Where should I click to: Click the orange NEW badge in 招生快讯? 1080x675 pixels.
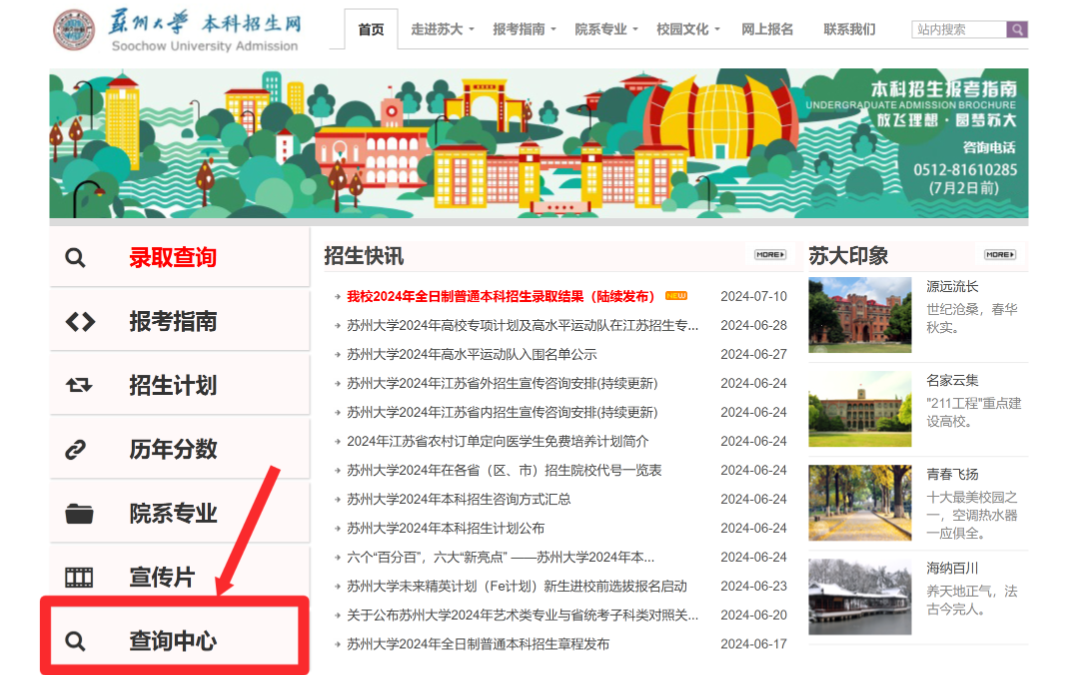click(x=676, y=295)
